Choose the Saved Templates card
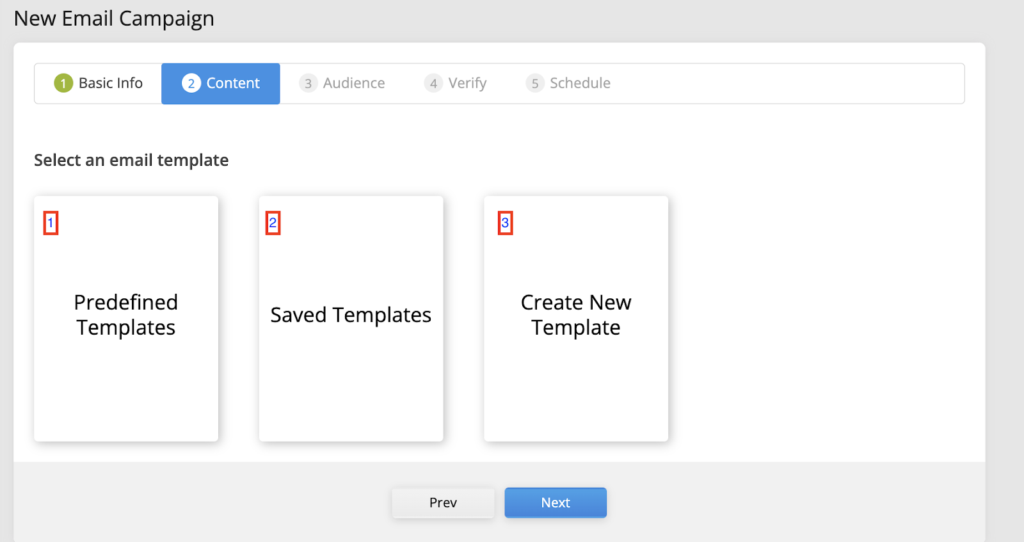The width and height of the screenshot is (1024, 542). click(351, 319)
